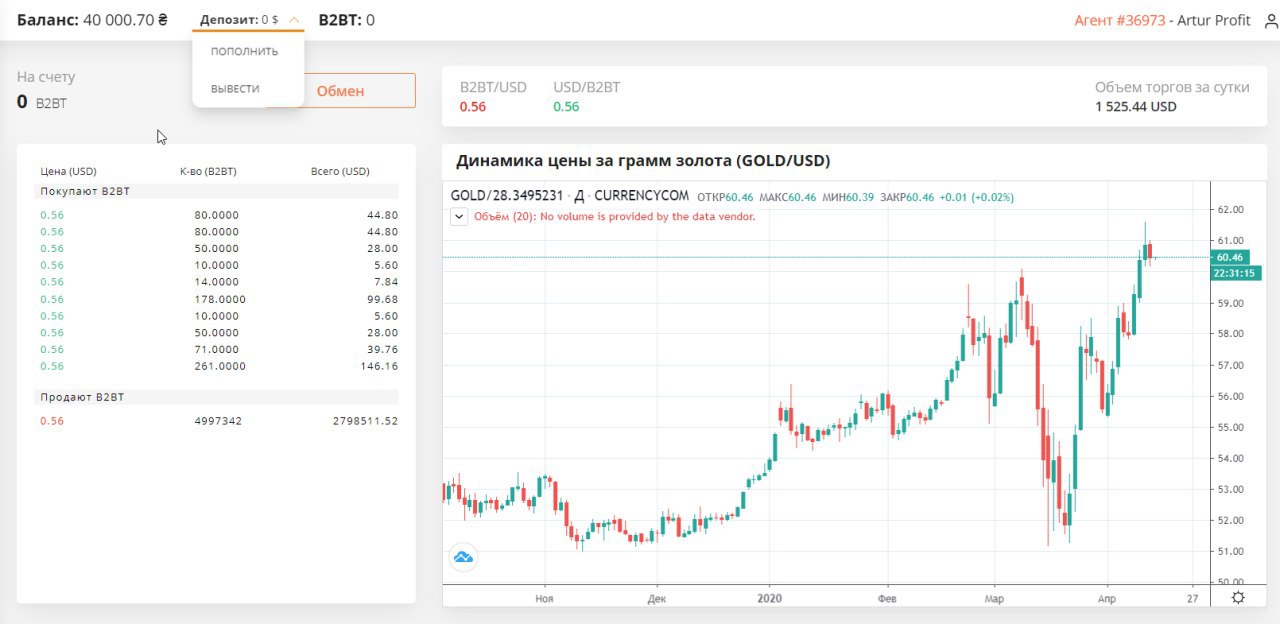Viewport: 1280px width, 624px height.
Task: Collapse the Депозит dropdown chevron
Action: click(293, 20)
